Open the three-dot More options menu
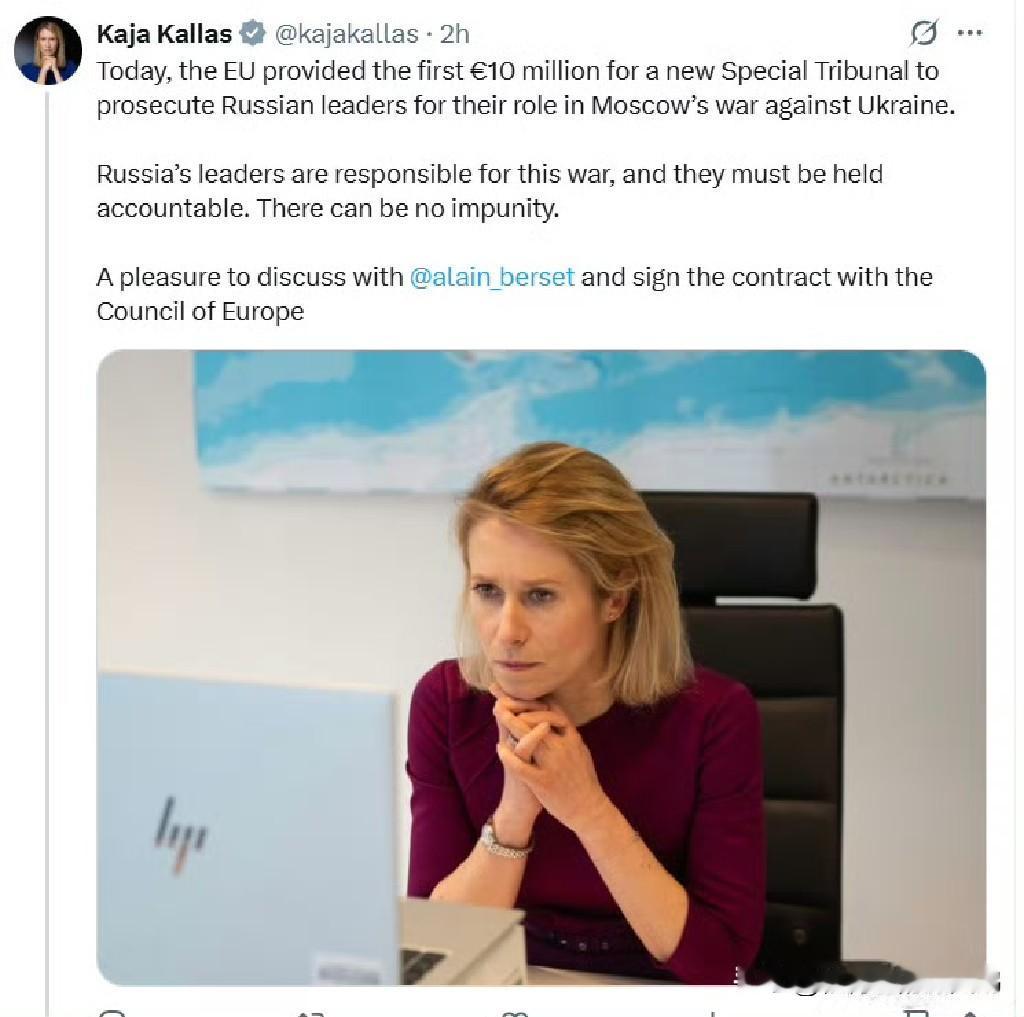This screenshot has height=1017, width=1024. (969, 33)
